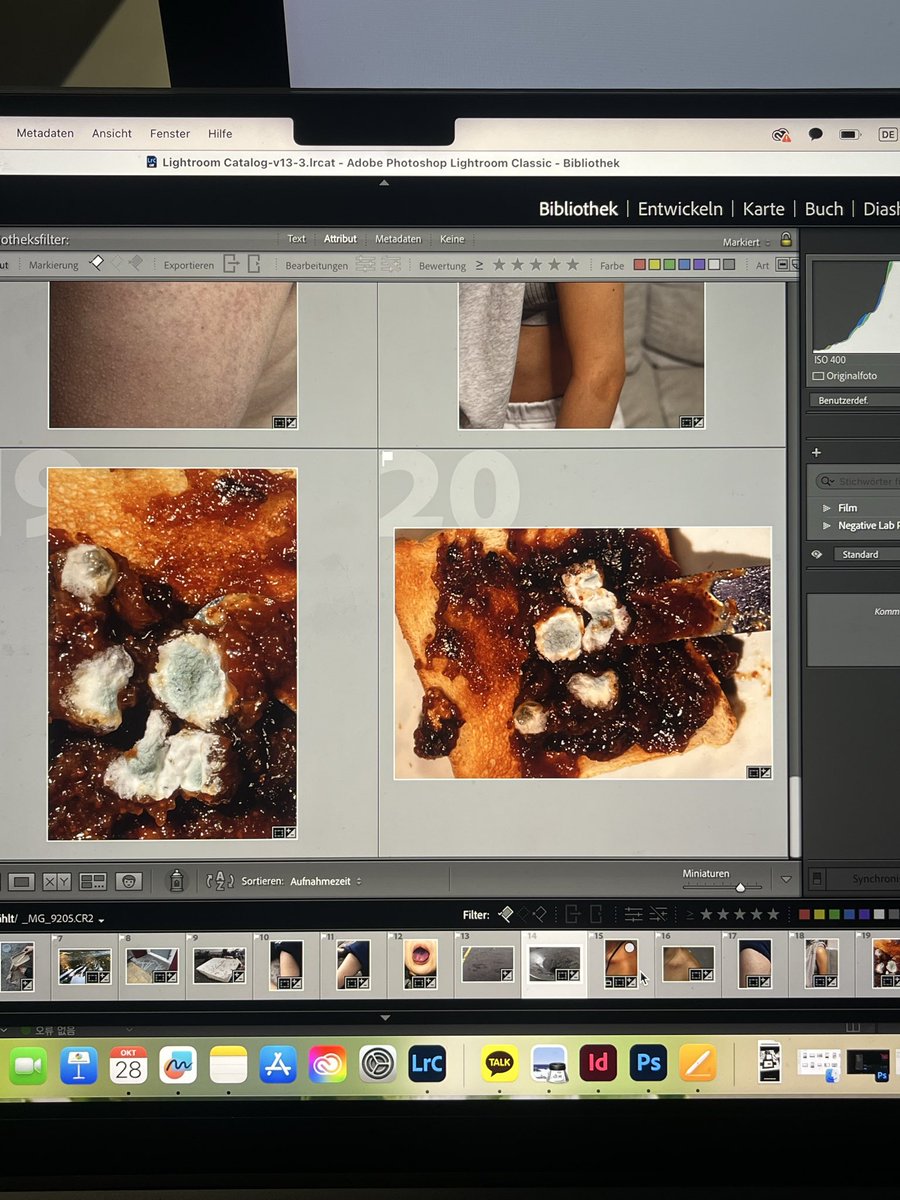Adjust the Miniaturen thumbnail size slider
900x1200 pixels.
coord(740,887)
